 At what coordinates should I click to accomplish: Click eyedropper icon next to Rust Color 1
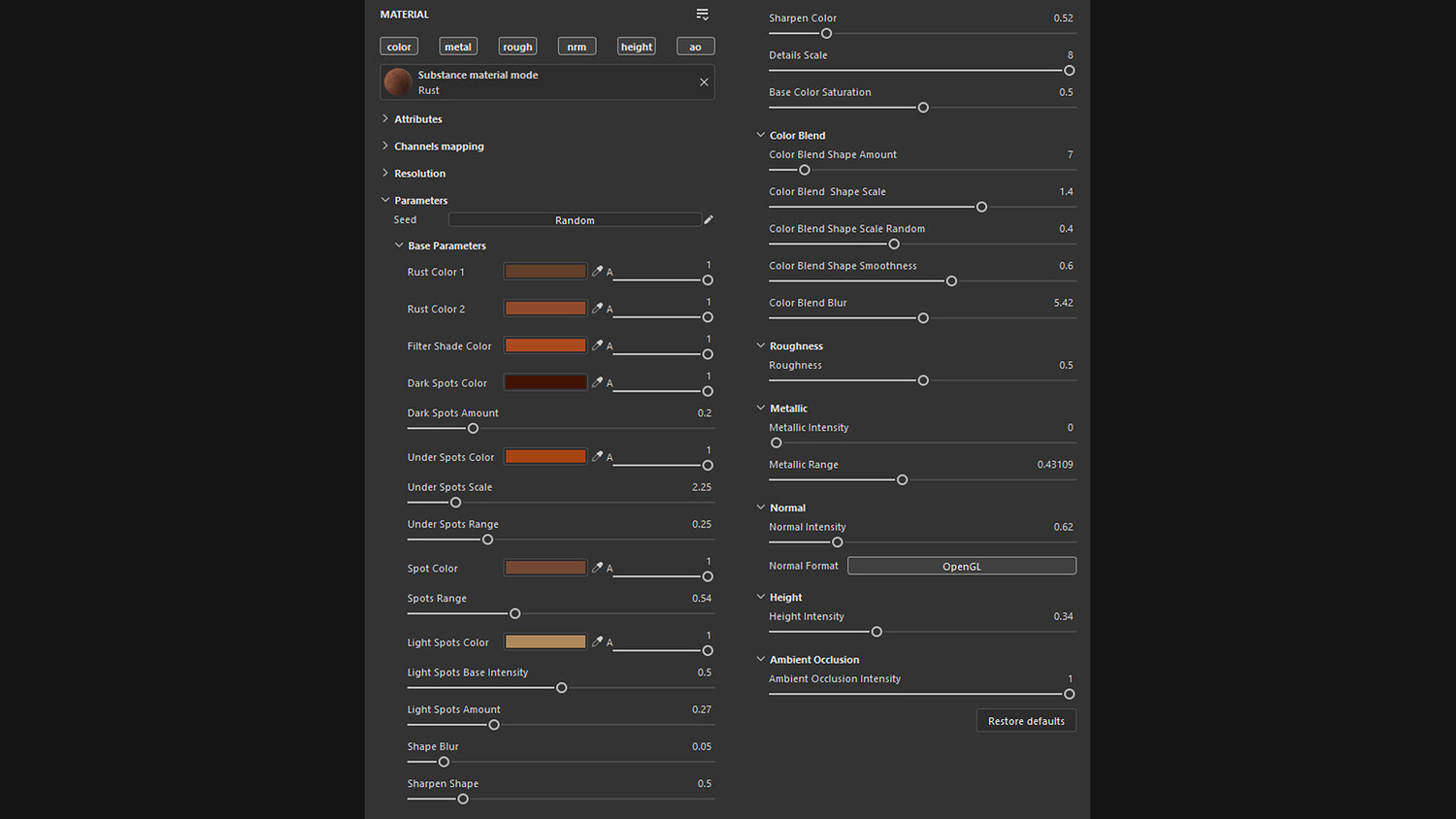(x=597, y=272)
